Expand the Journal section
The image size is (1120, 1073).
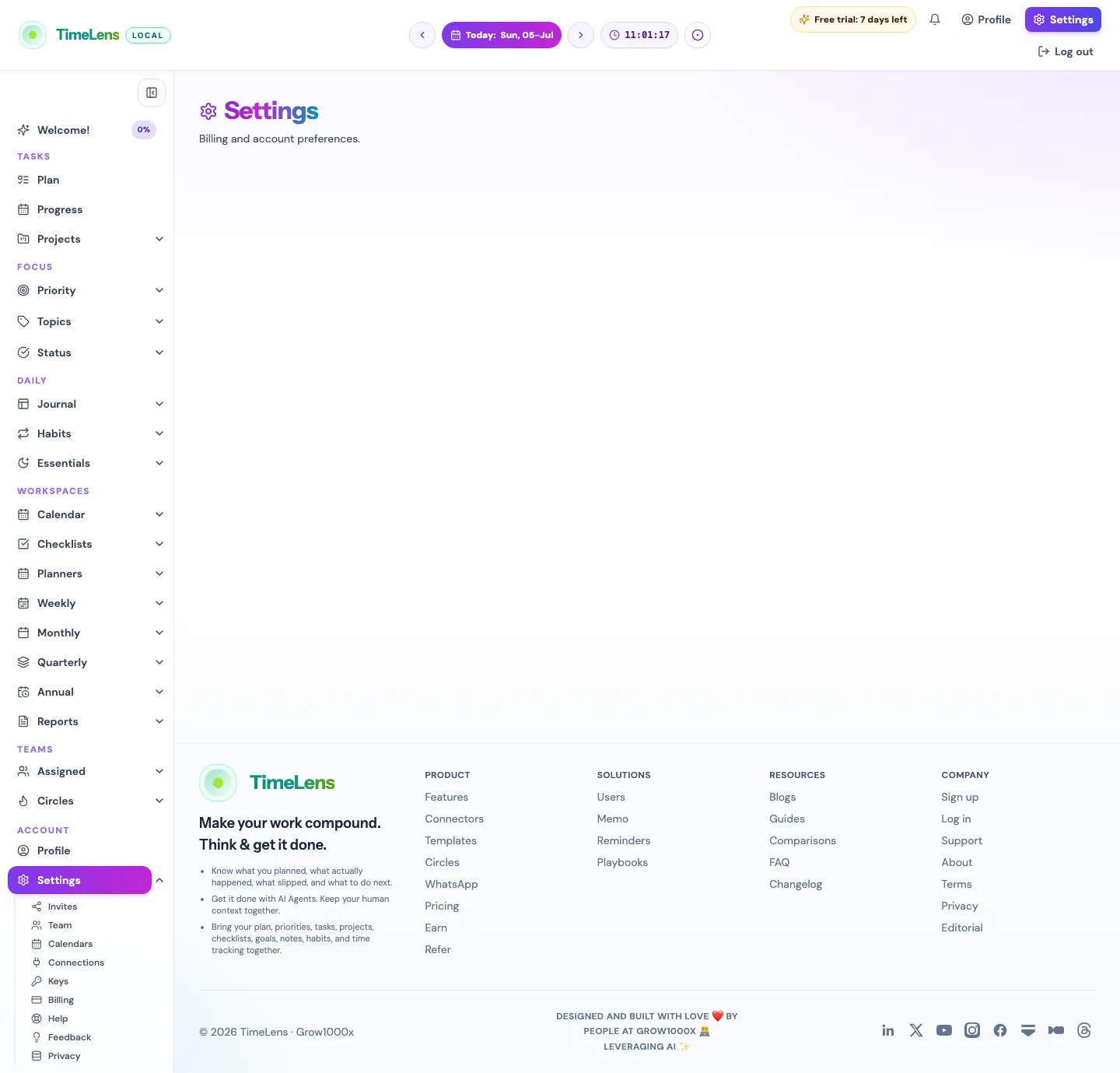[159, 404]
